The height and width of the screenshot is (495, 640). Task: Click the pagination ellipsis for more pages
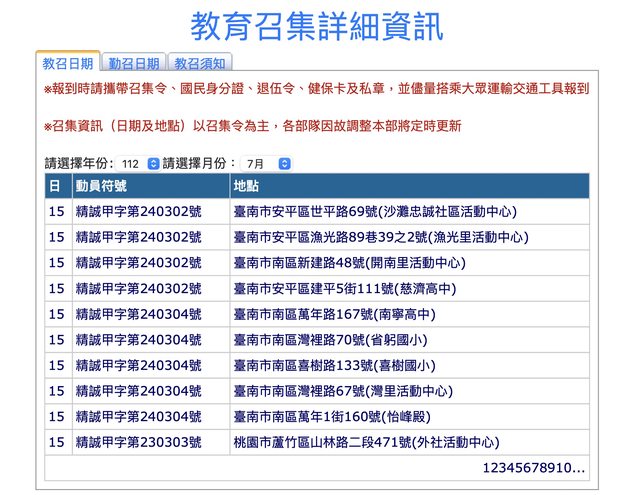578,468
